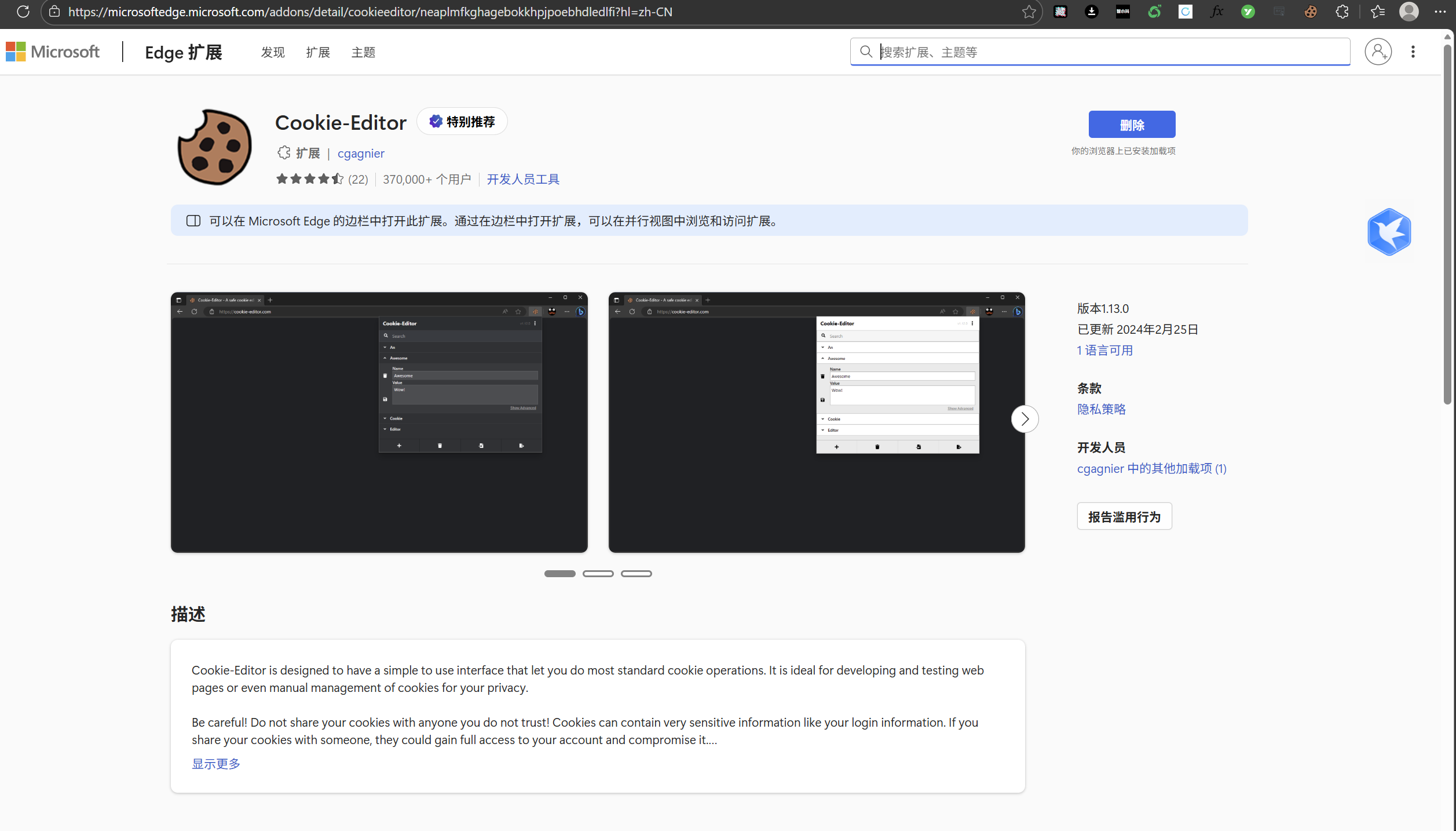This screenshot has height=831, width=1456.
Task: Click the Cookie-Editor cookie logo
Action: click(x=214, y=147)
